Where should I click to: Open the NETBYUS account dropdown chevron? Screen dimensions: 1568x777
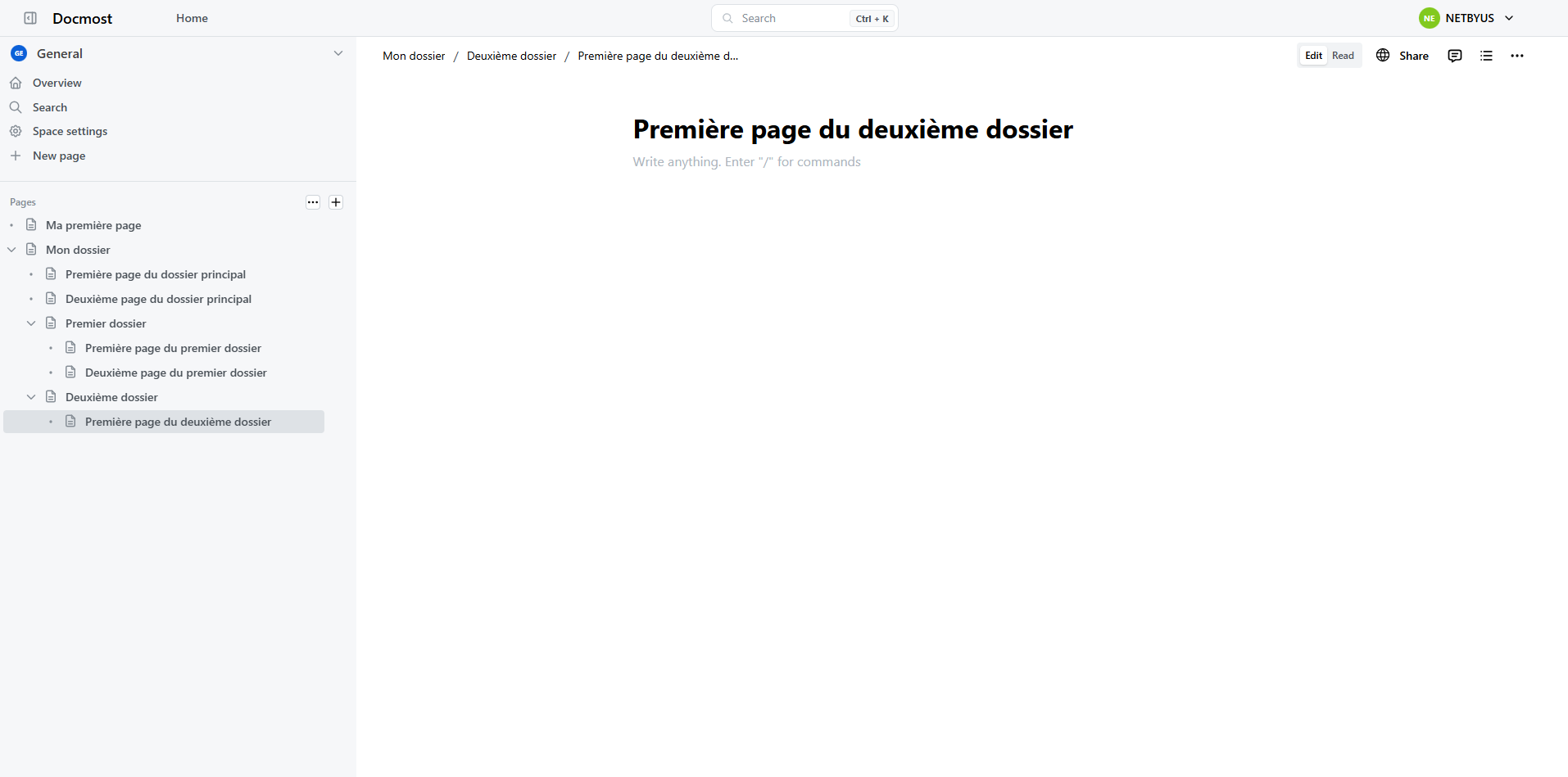coord(1509,18)
